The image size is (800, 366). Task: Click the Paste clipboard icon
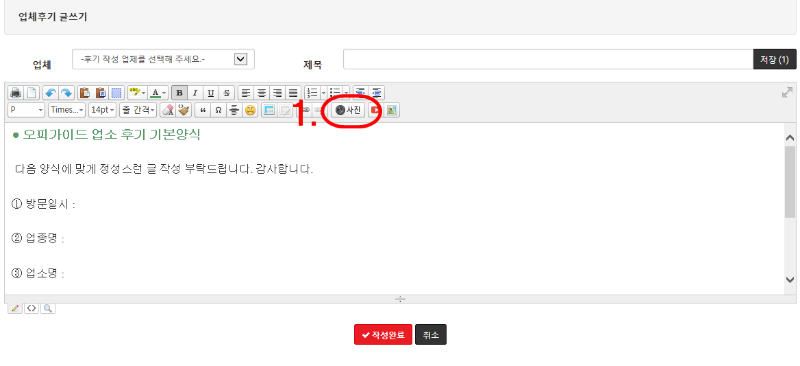[x=85, y=93]
